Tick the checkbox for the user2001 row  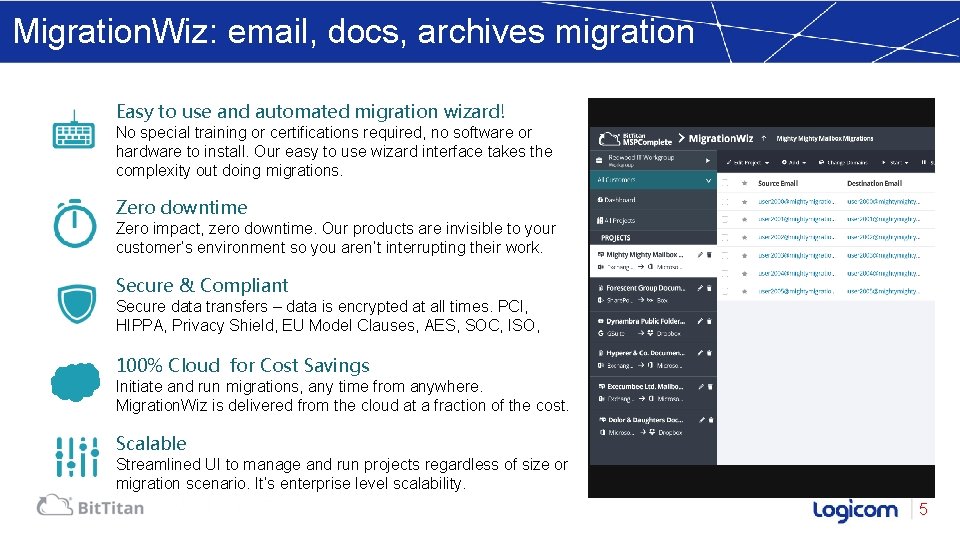(x=725, y=219)
